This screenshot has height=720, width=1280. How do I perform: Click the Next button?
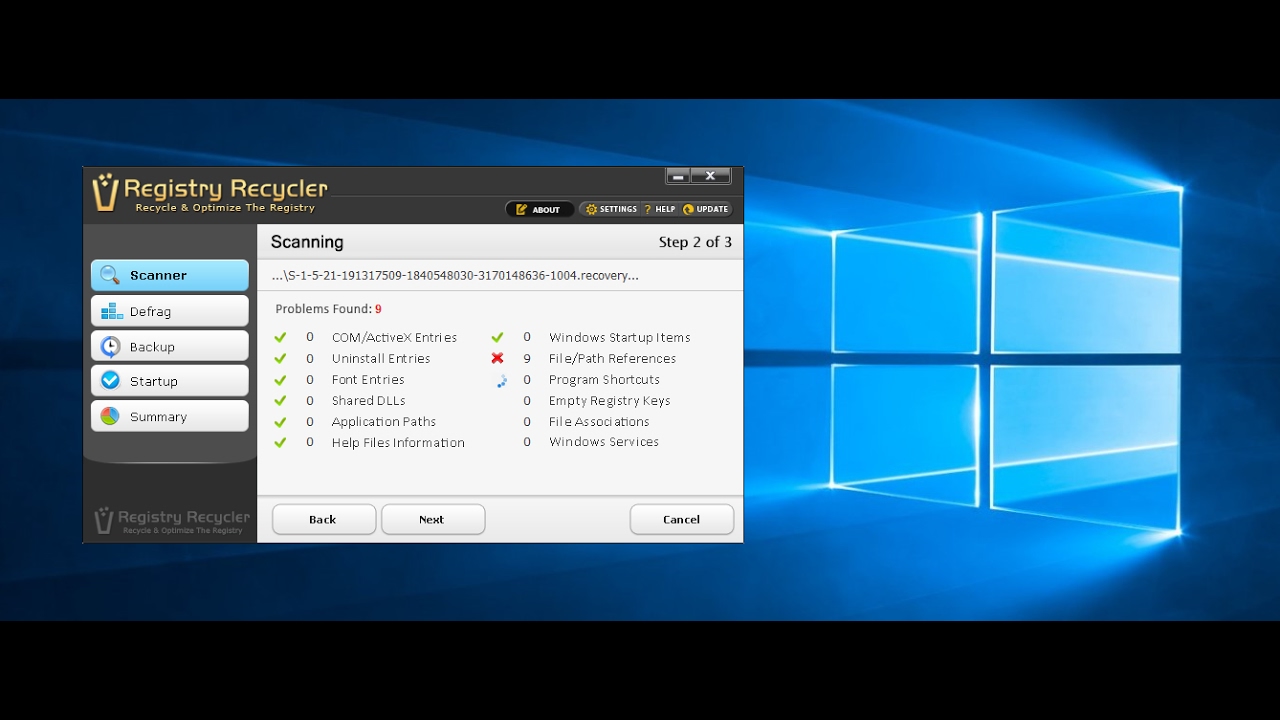tap(433, 519)
